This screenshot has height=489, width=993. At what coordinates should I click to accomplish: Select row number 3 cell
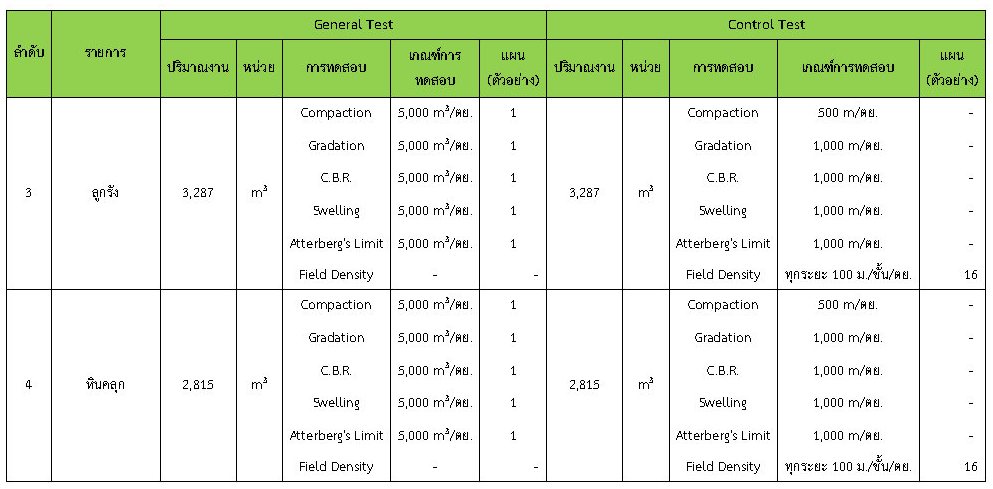point(28,193)
